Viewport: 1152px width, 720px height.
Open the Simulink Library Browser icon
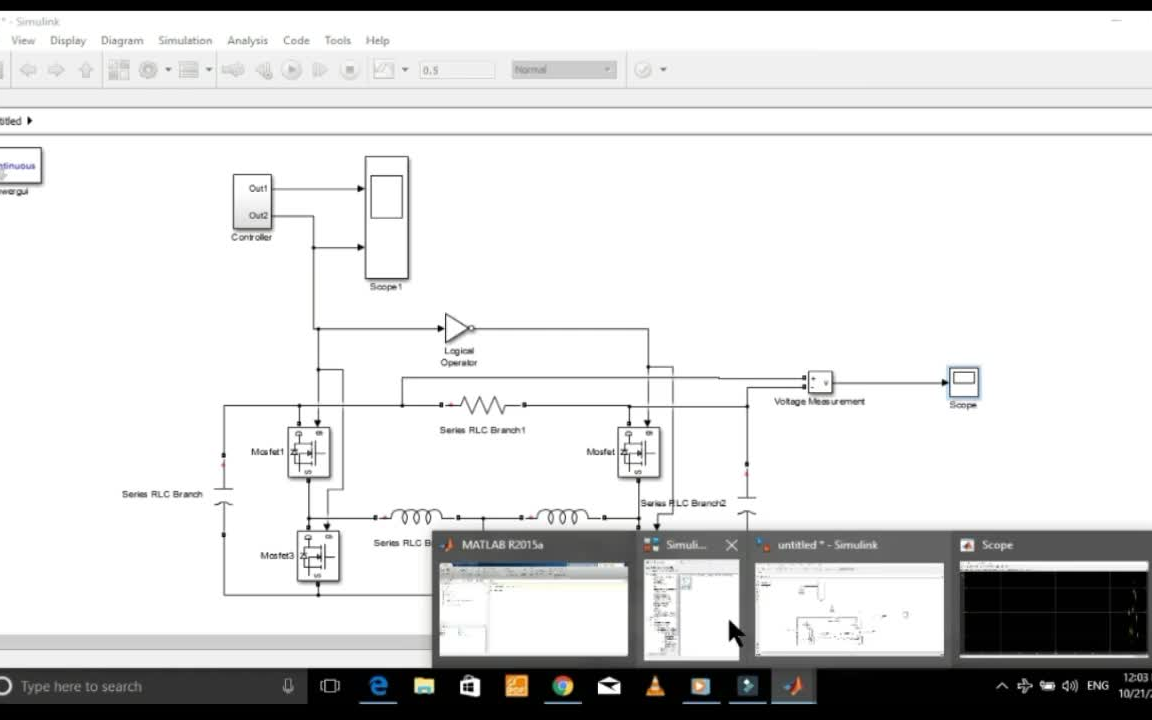click(x=120, y=69)
